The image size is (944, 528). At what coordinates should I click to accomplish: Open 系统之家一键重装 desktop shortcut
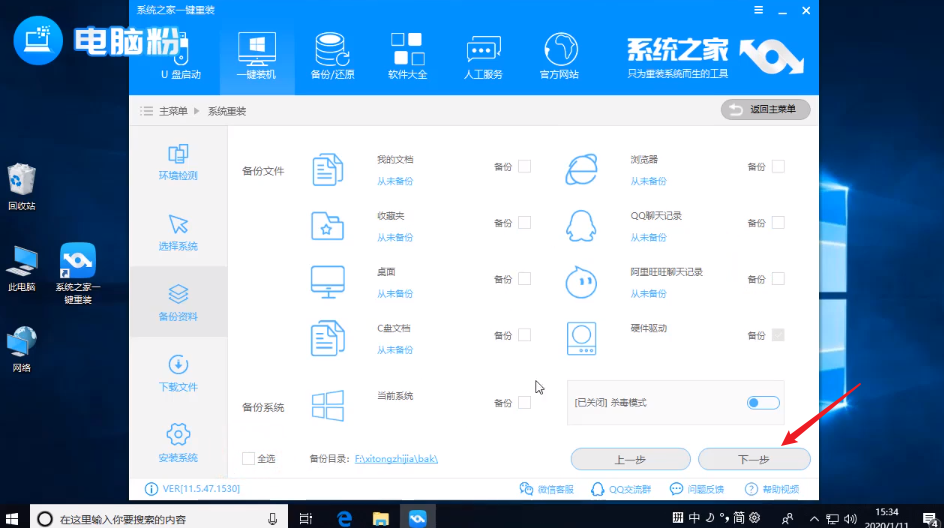coord(78,274)
